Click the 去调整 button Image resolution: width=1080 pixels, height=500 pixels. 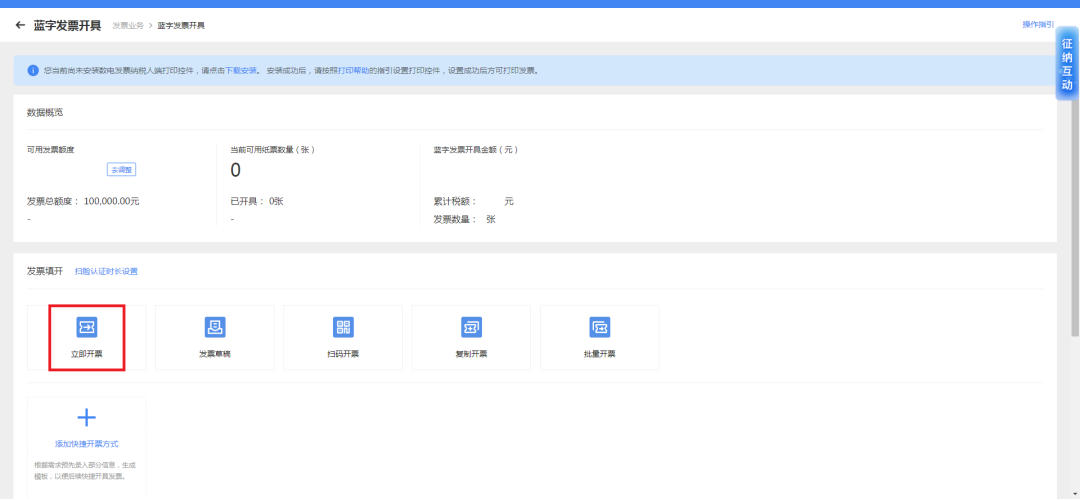click(121, 169)
